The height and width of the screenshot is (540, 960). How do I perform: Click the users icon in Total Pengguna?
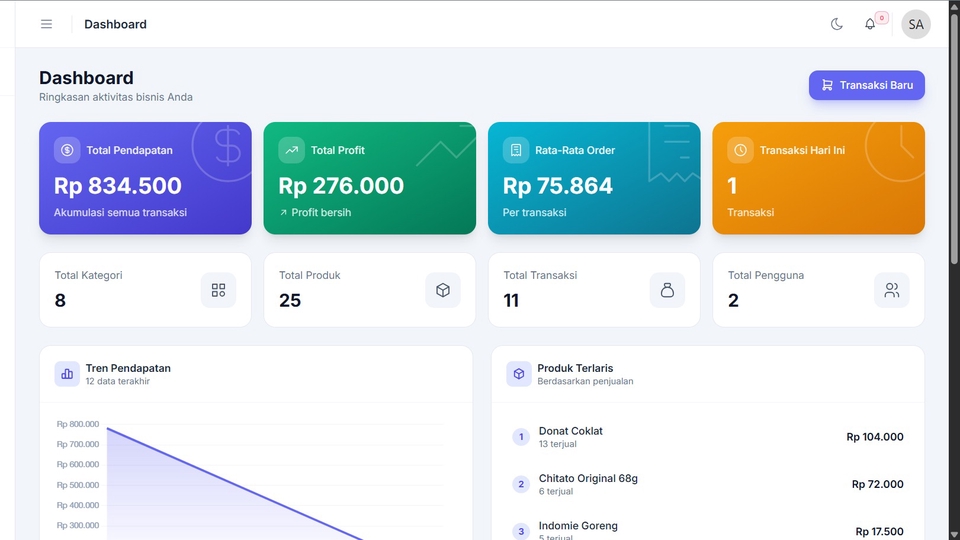tap(891, 290)
